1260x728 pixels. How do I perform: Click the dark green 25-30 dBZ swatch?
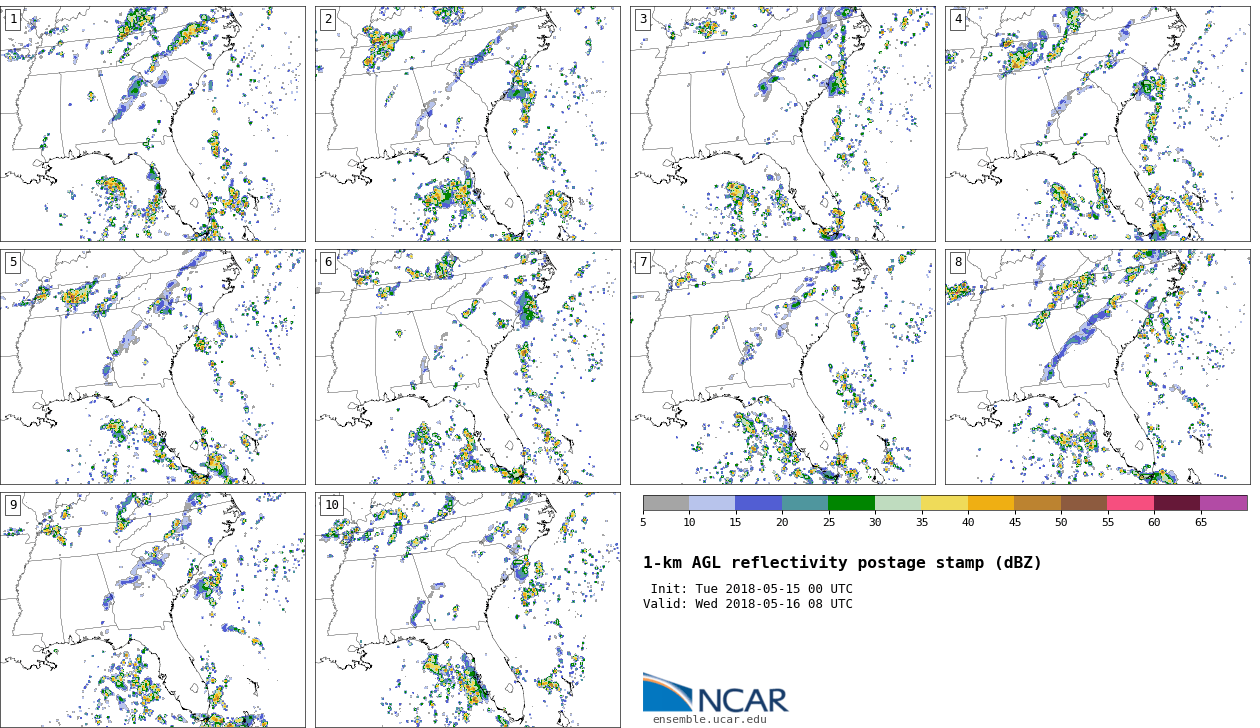point(851,503)
